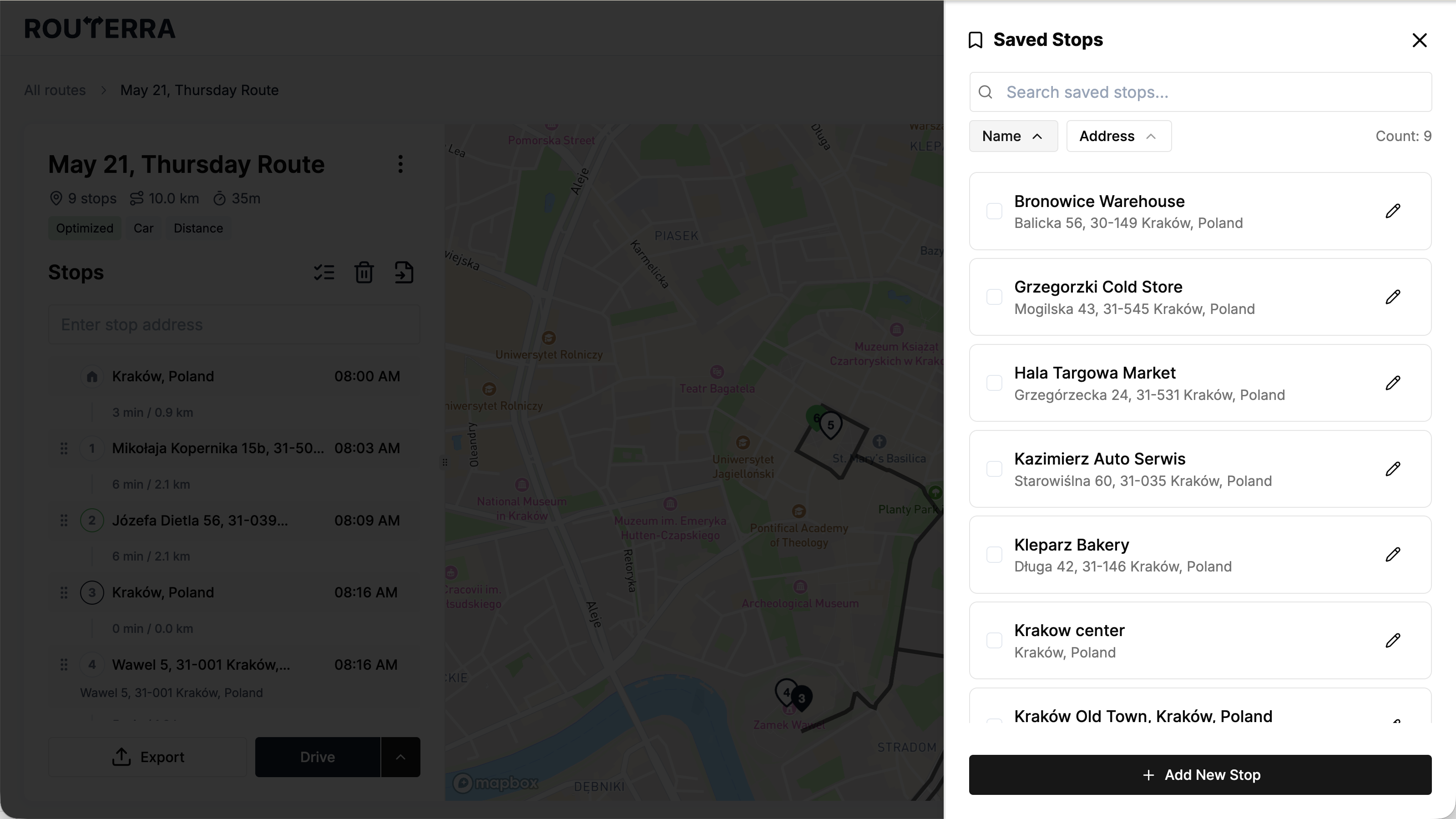1456x819 pixels.
Task: Click the Distance tag
Action: [198, 228]
